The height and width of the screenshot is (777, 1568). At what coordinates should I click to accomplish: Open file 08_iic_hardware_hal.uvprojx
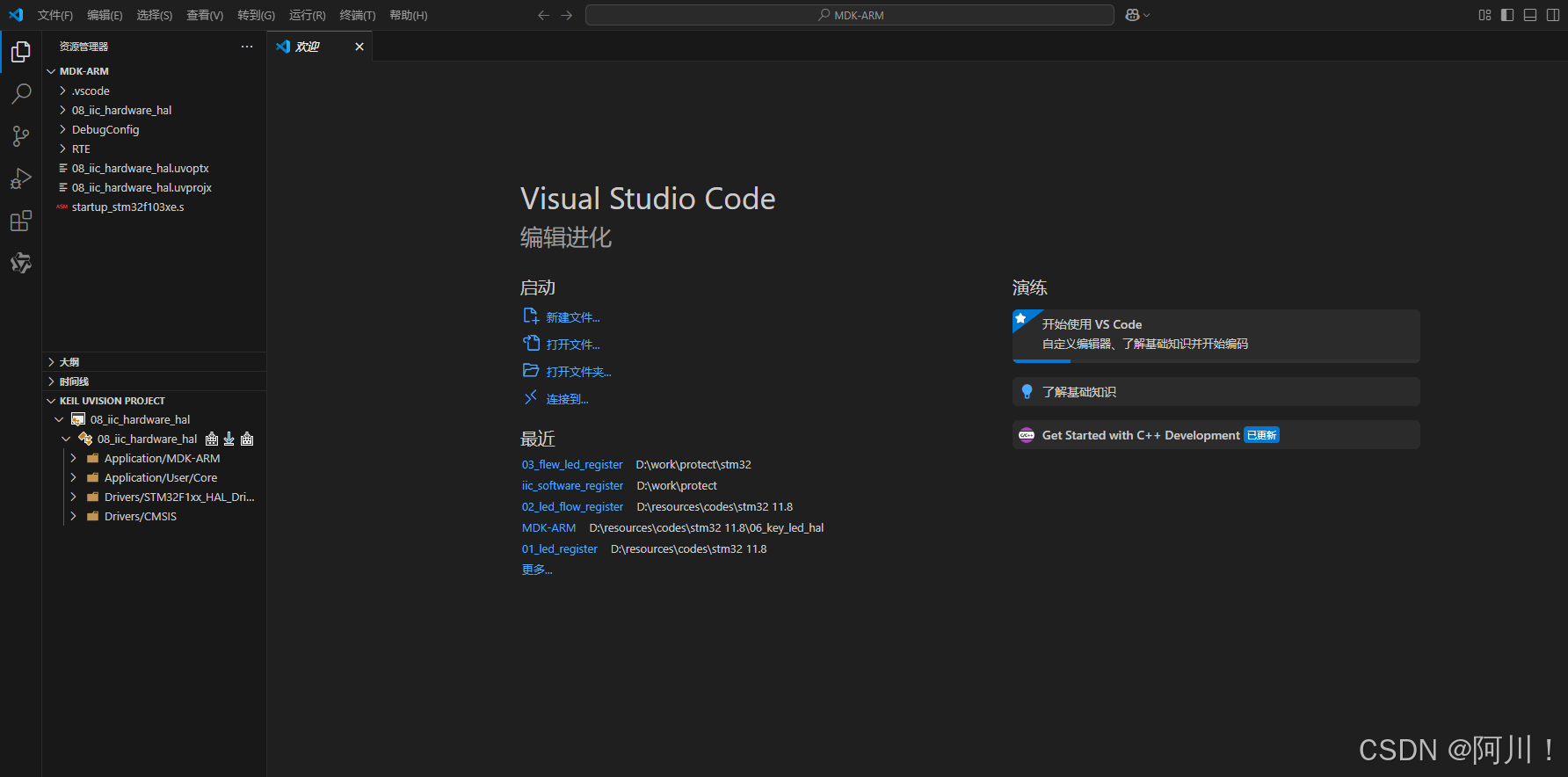coord(142,187)
